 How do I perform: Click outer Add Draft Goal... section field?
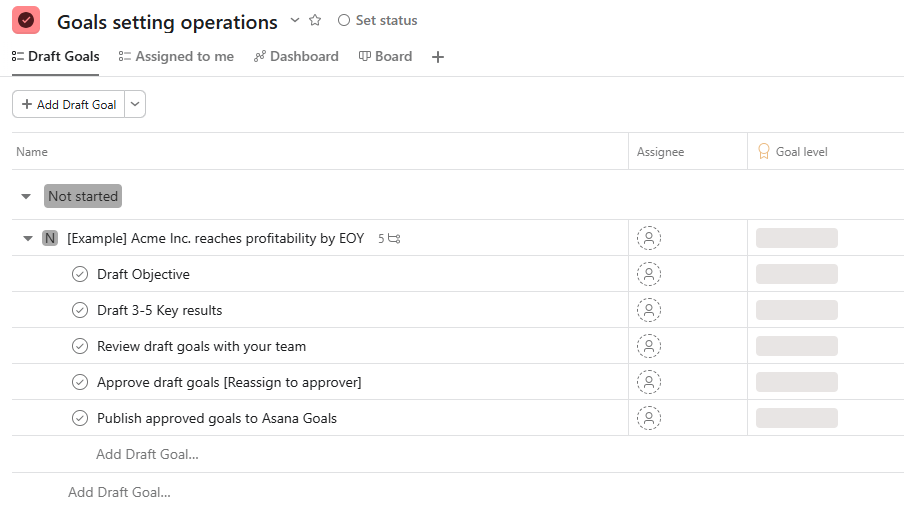click(119, 492)
